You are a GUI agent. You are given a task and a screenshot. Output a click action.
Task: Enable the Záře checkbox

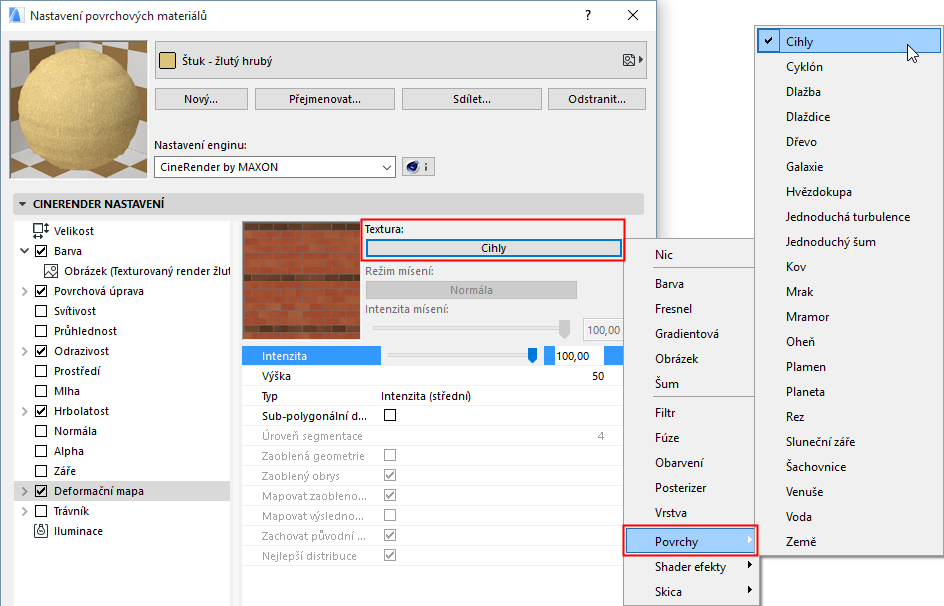point(41,471)
